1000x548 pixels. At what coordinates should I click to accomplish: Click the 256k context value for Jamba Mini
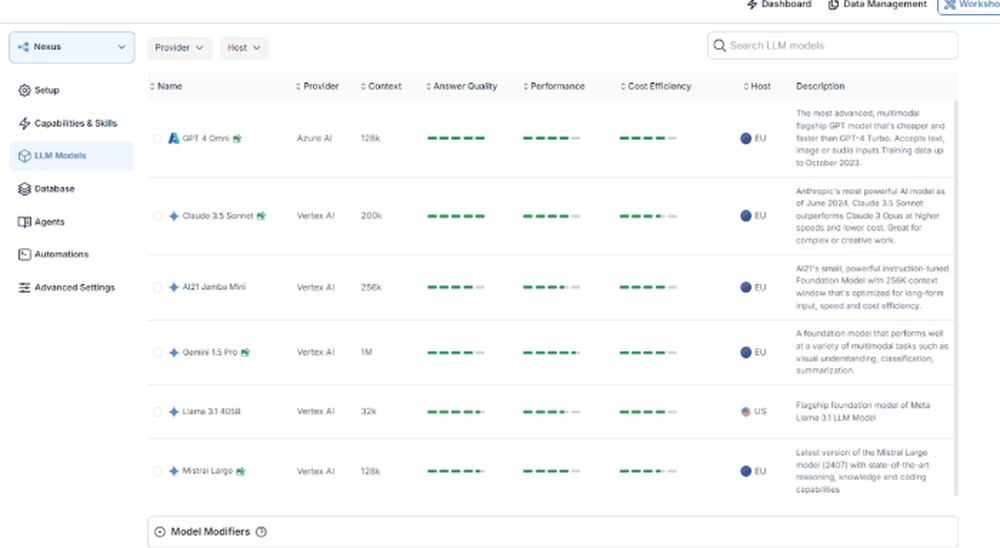[x=371, y=288]
